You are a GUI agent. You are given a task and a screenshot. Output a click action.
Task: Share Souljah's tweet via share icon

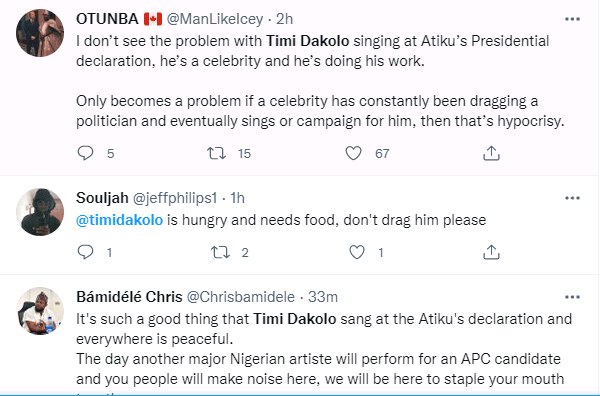(x=491, y=252)
